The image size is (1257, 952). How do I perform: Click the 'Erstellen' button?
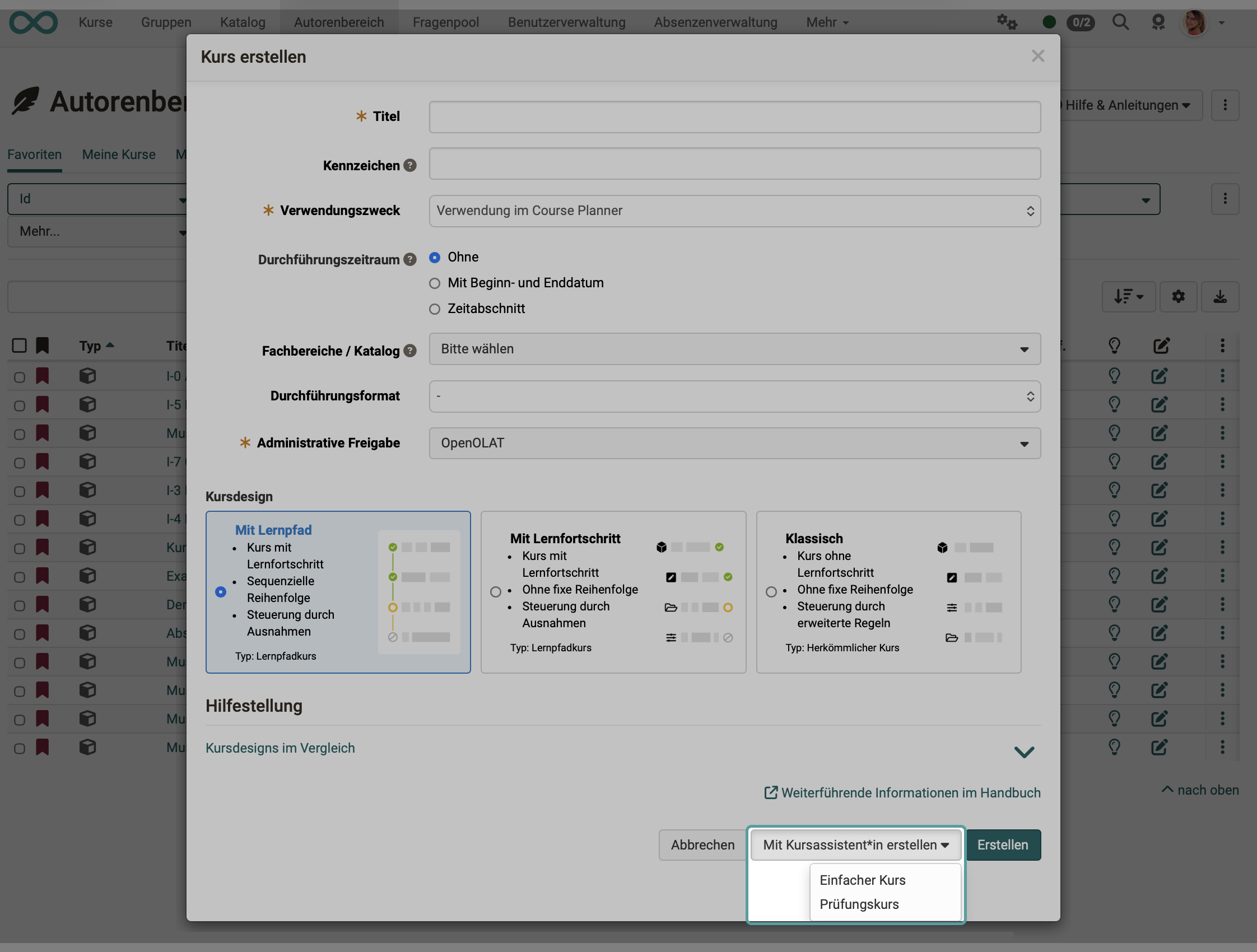[1003, 844]
